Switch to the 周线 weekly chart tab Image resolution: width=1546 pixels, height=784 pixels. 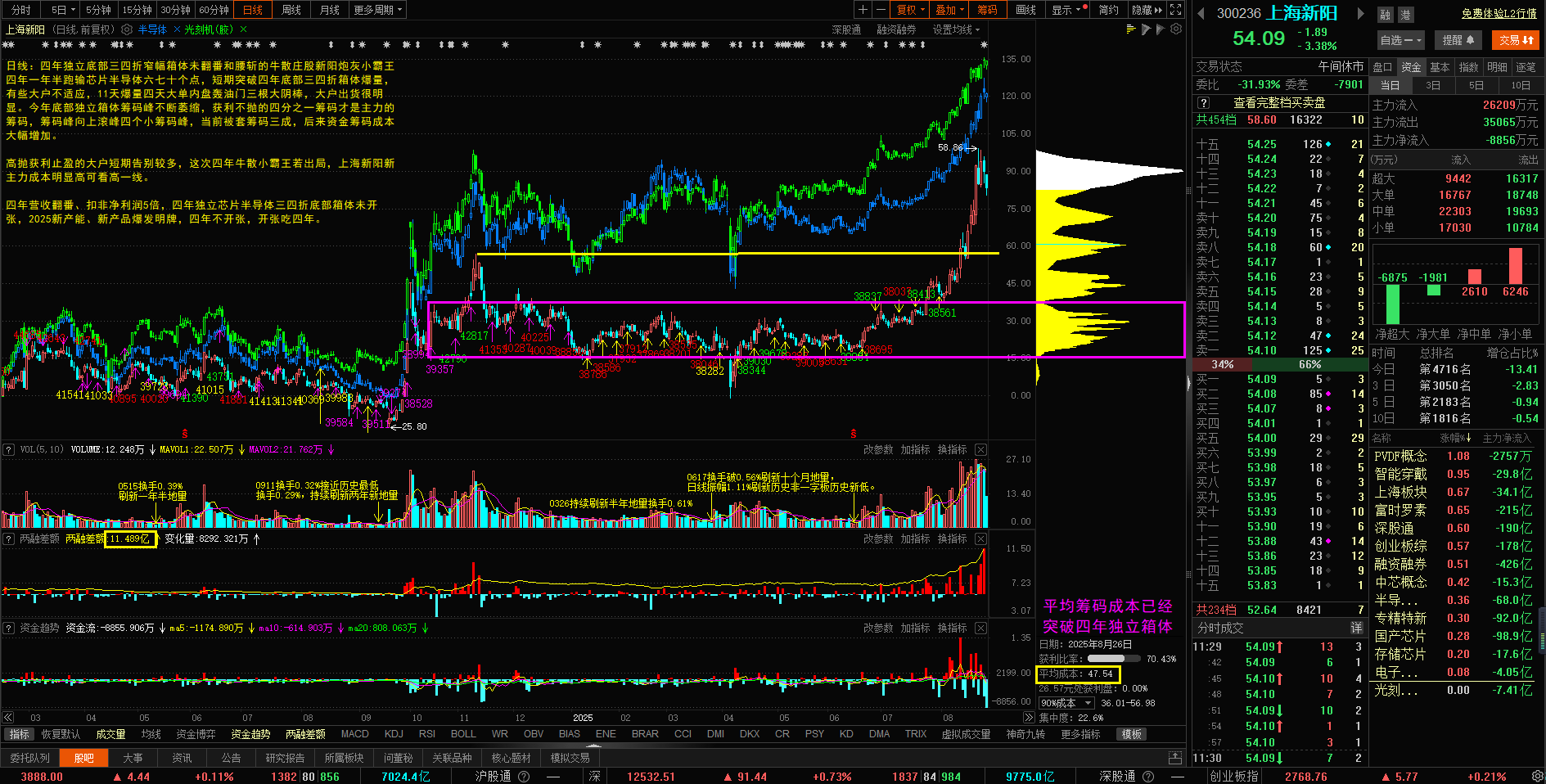tap(291, 10)
